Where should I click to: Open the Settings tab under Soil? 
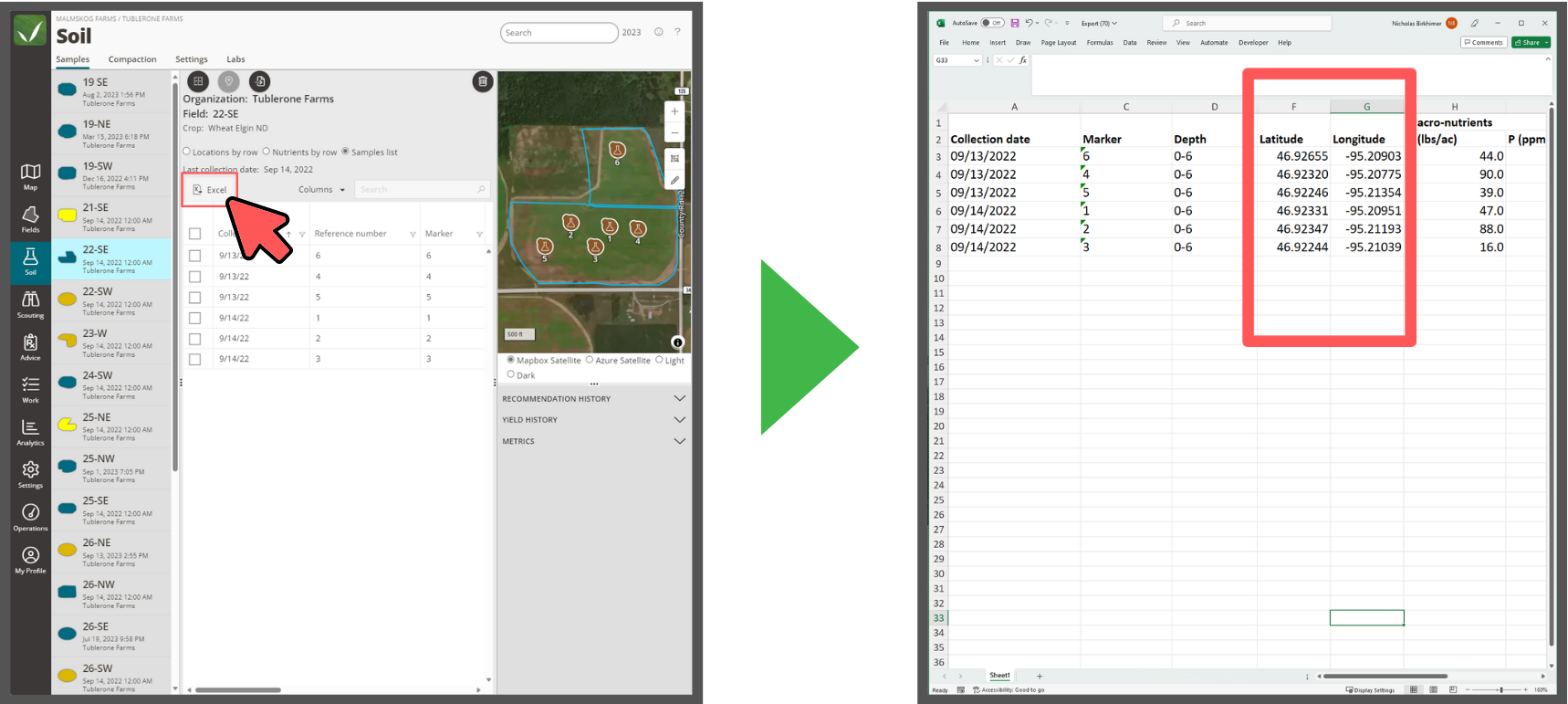(x=192, y=59)
